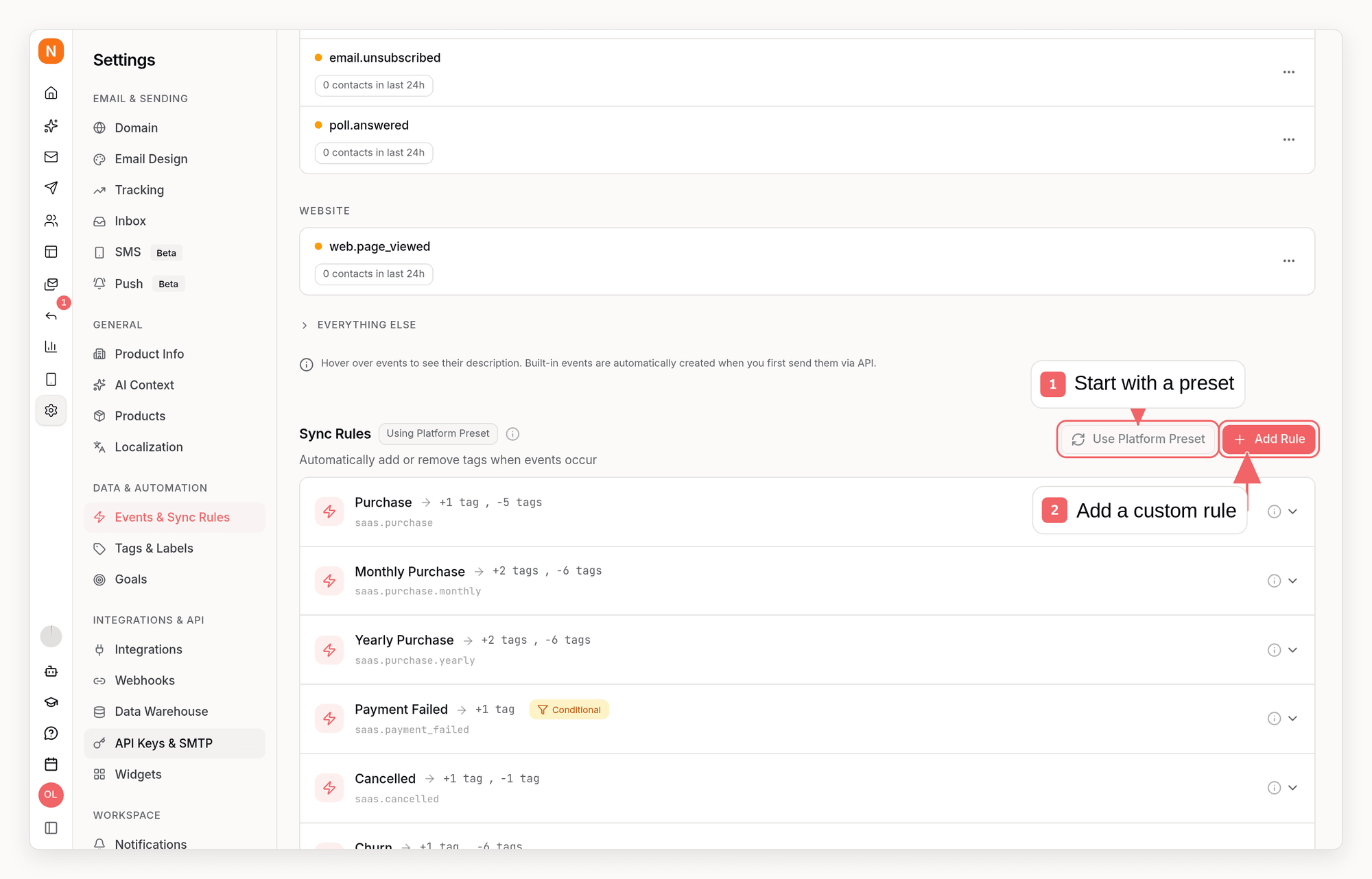
Task: Open the paper-plane send icon
Action: pos(51,188)
